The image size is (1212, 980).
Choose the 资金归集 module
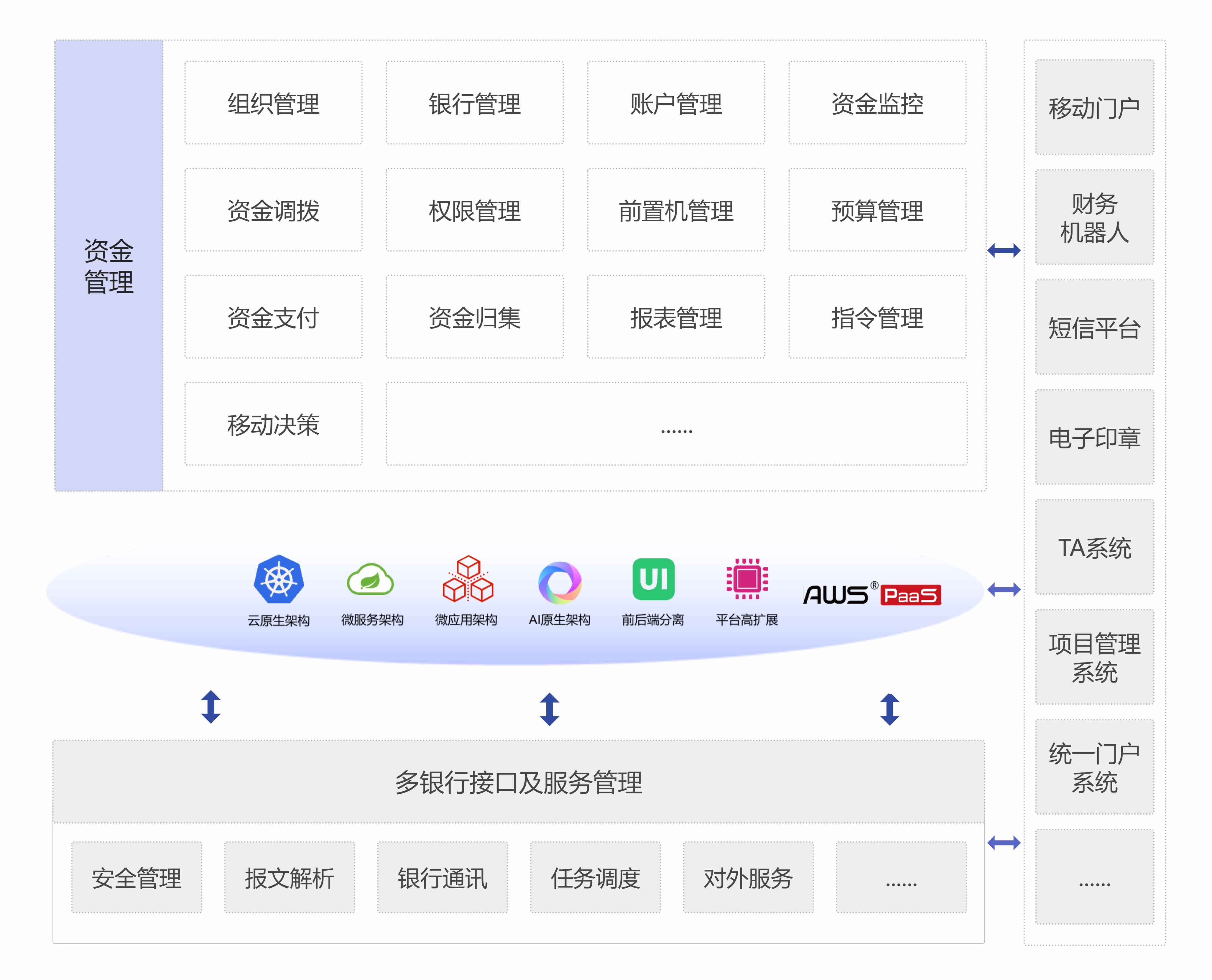[x=474, y=317]
